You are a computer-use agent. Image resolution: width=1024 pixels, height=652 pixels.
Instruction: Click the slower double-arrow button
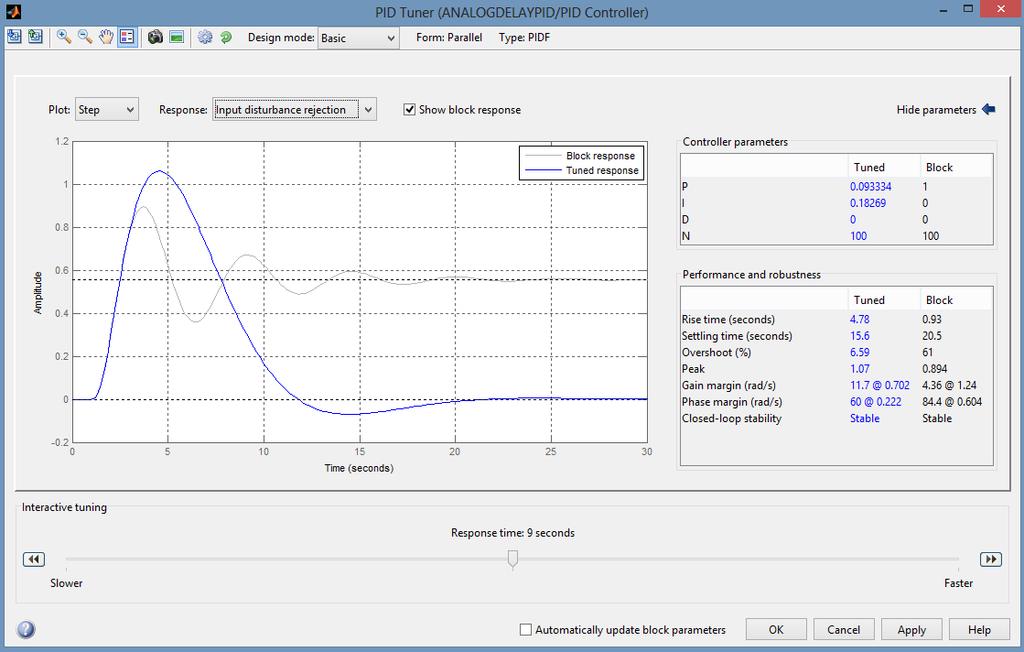point(33,559)
